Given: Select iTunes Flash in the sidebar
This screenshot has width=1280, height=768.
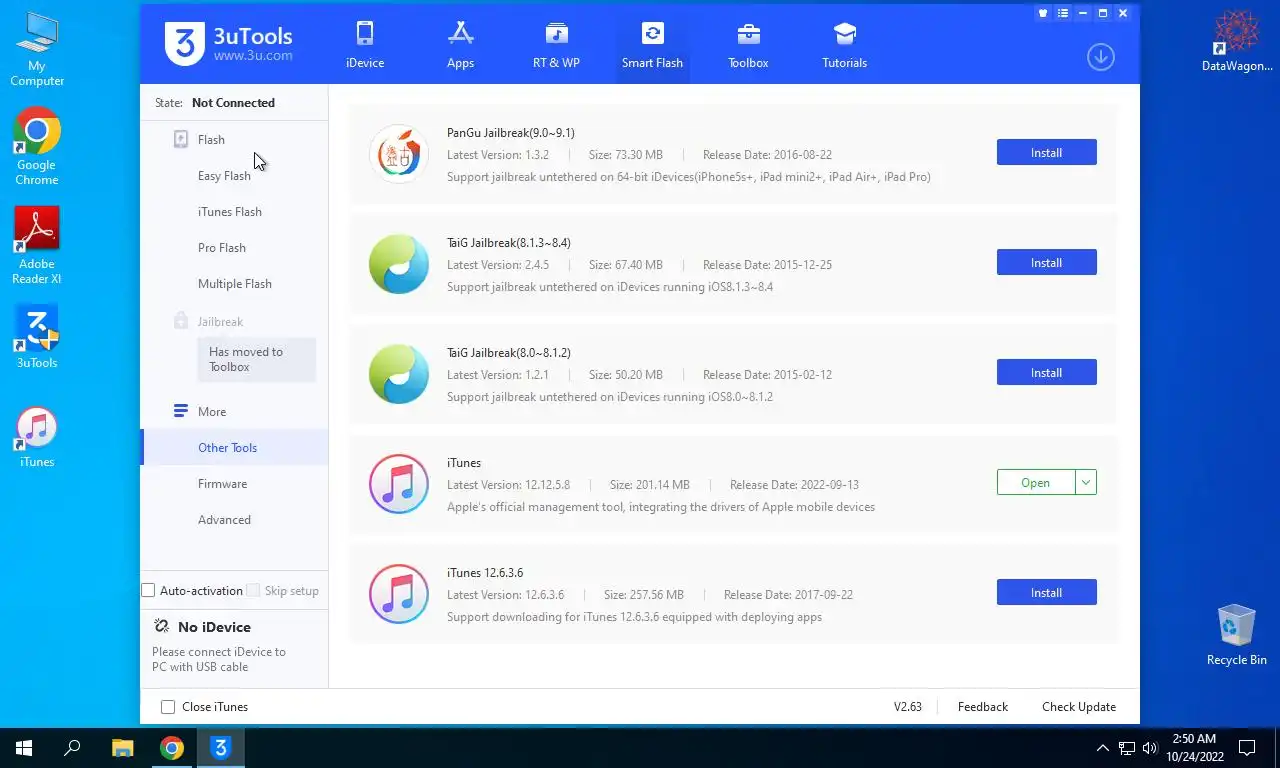Looking at the screenshot, I should tap(230, 212).
